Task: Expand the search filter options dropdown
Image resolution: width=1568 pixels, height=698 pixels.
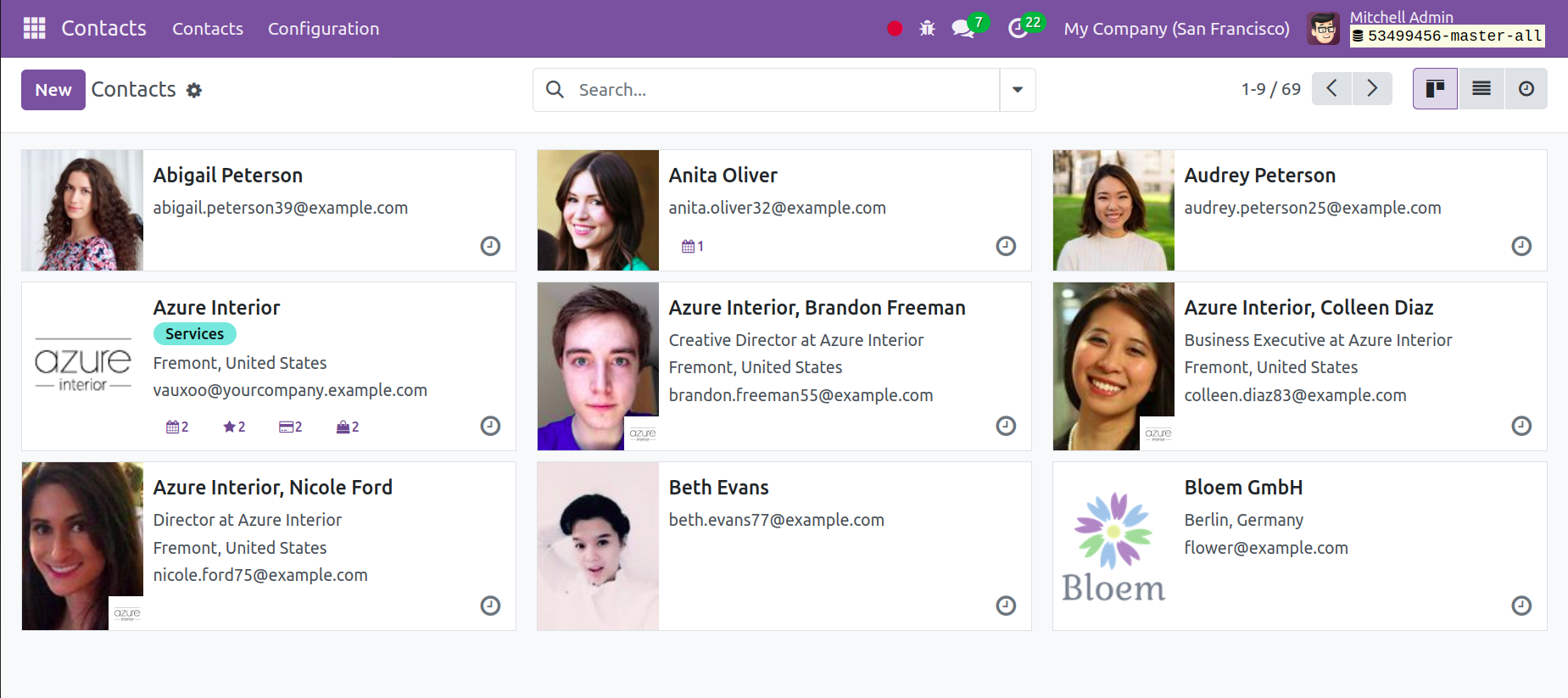Action: (x=1017, y=90)
